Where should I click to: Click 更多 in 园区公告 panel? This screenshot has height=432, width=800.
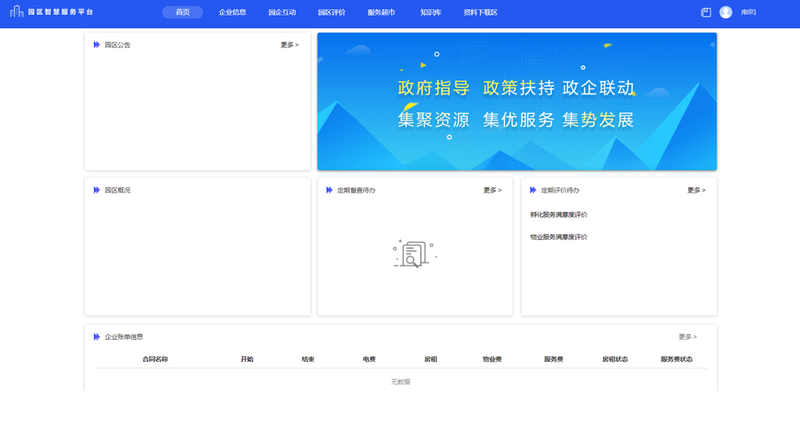pos(289,45)
